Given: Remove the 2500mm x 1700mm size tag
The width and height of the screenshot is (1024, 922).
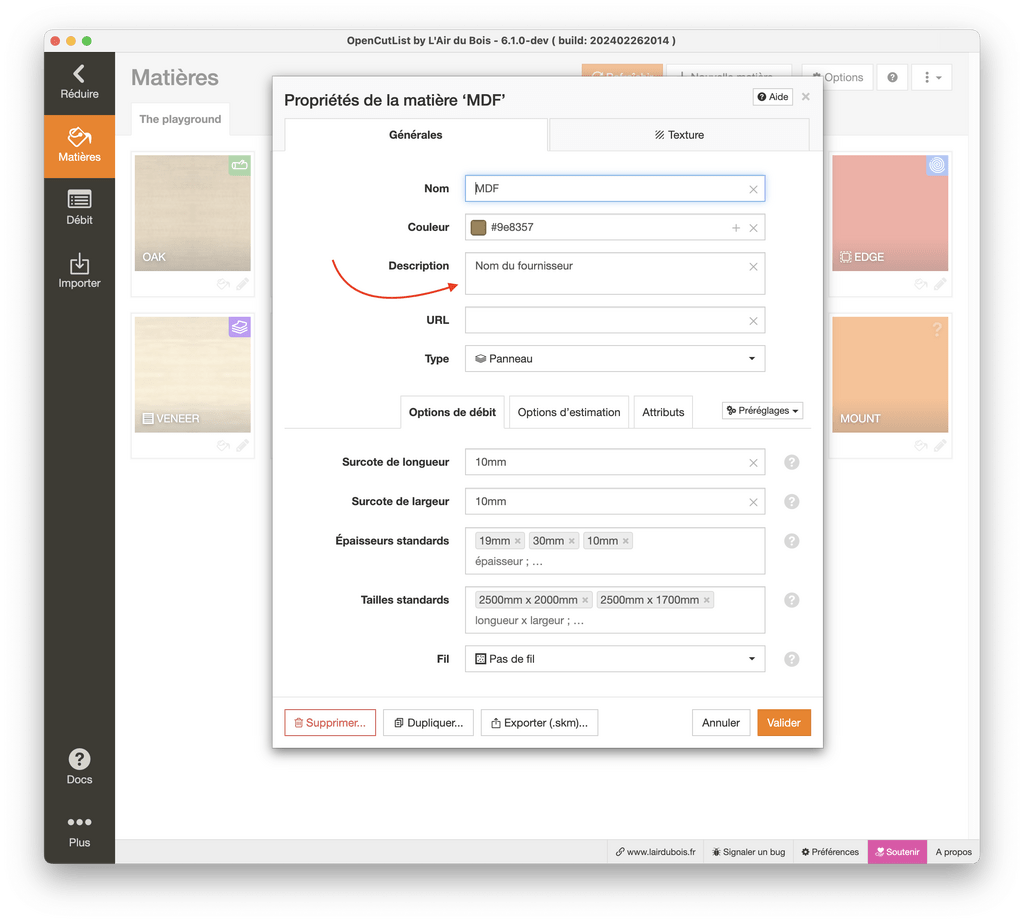Looking at the screenshot, I should 707,600.
